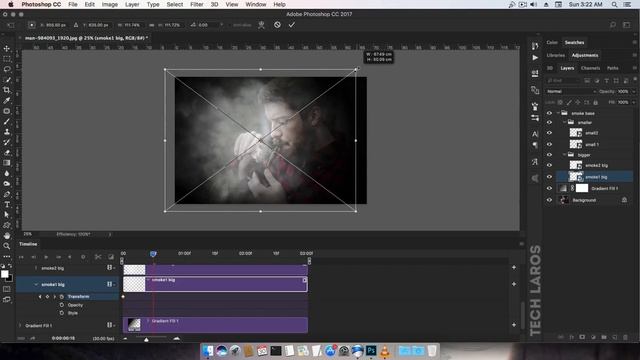This screenshot has width=640, height=360.
Task: Collapse the smaller group
Action: (x=565, y=122)
